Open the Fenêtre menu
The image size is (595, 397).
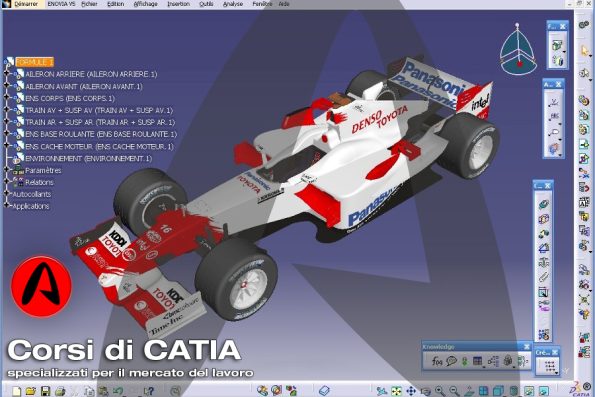(x=262, y=4)
